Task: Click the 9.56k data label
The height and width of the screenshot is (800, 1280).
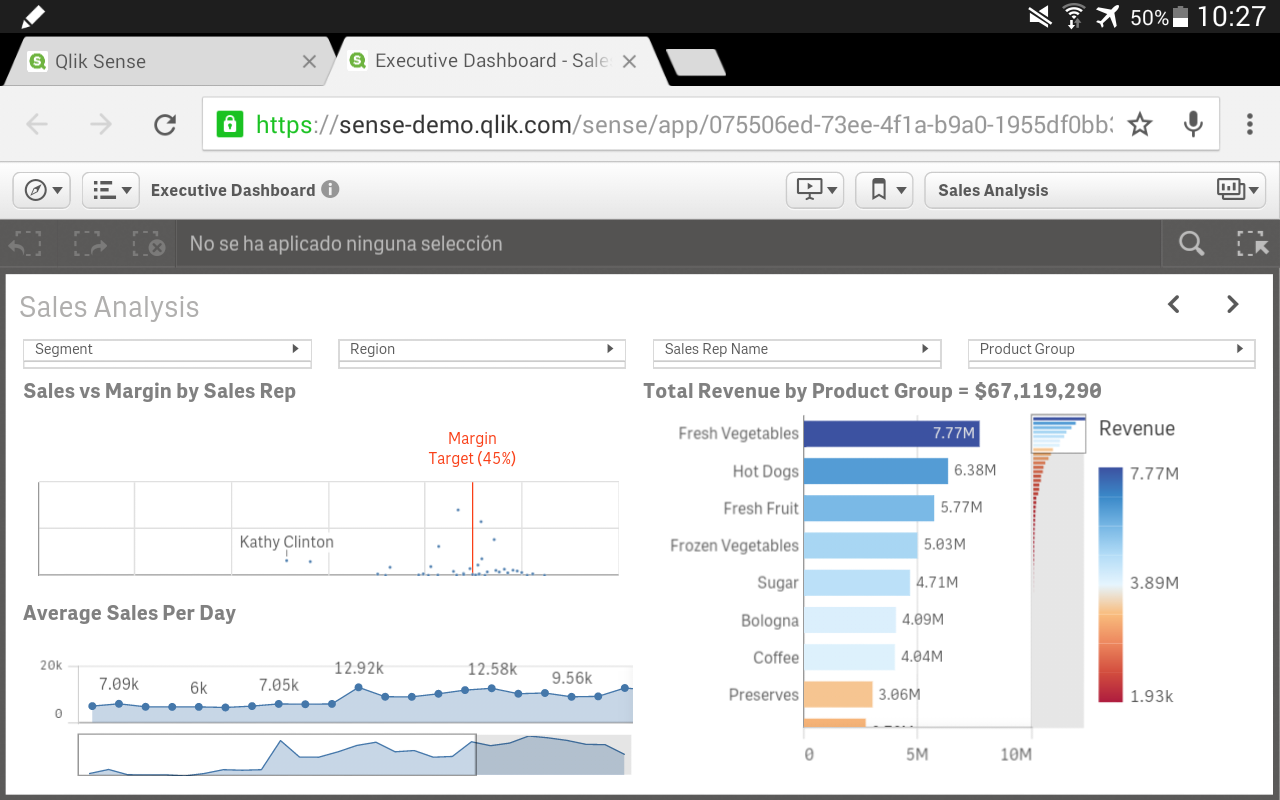Action: 572,678
